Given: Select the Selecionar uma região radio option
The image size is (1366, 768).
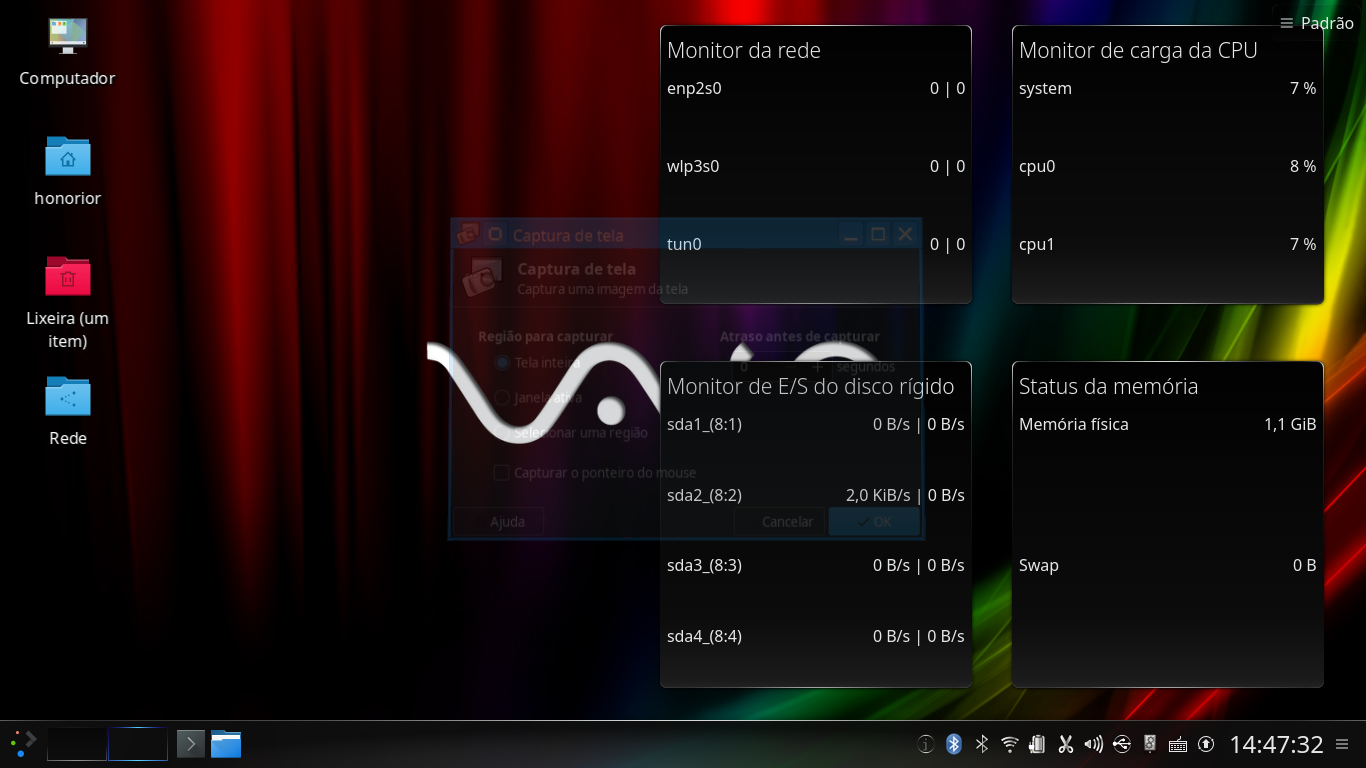Looking at the screenshot, I should click(x=571, y=432).
